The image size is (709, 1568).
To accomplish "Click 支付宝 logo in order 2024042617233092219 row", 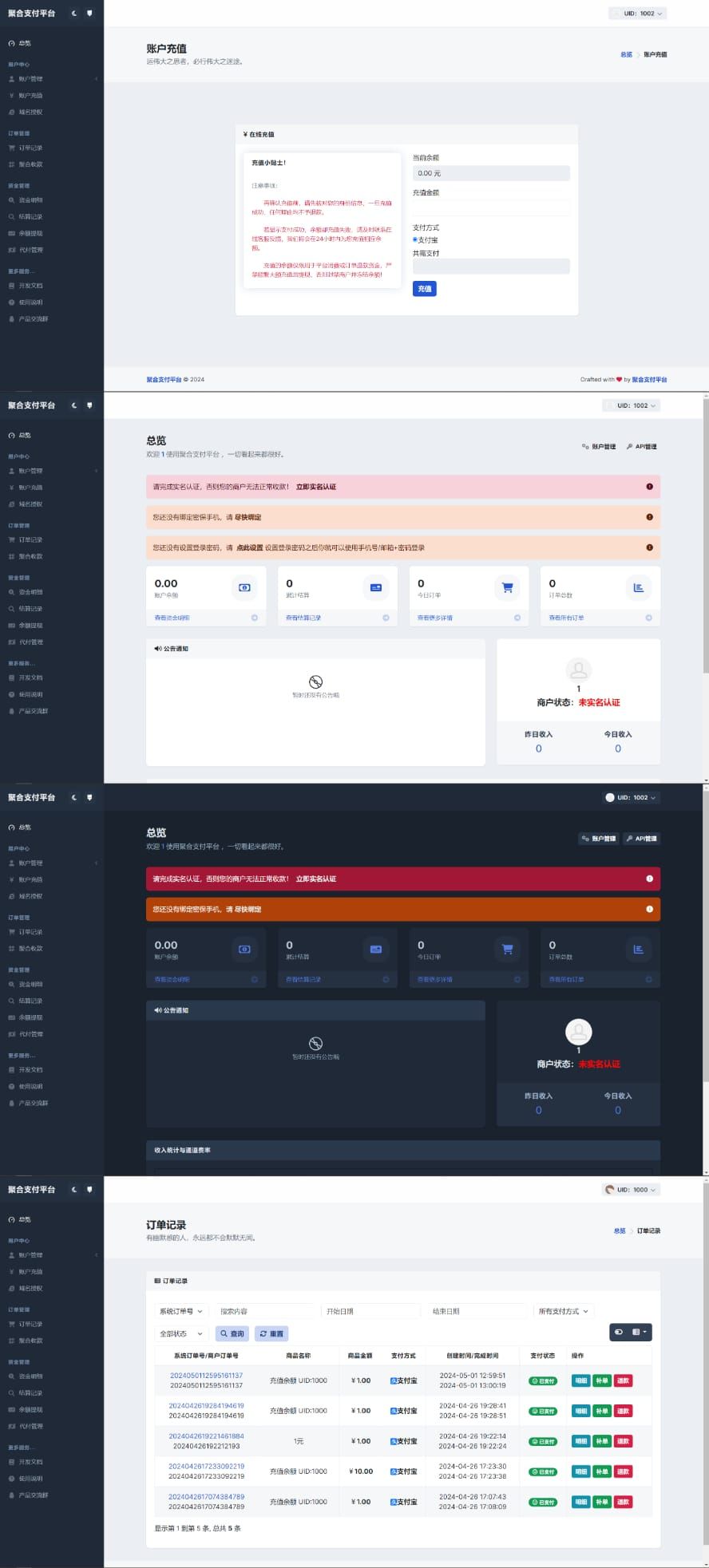I will [393, 1471].
